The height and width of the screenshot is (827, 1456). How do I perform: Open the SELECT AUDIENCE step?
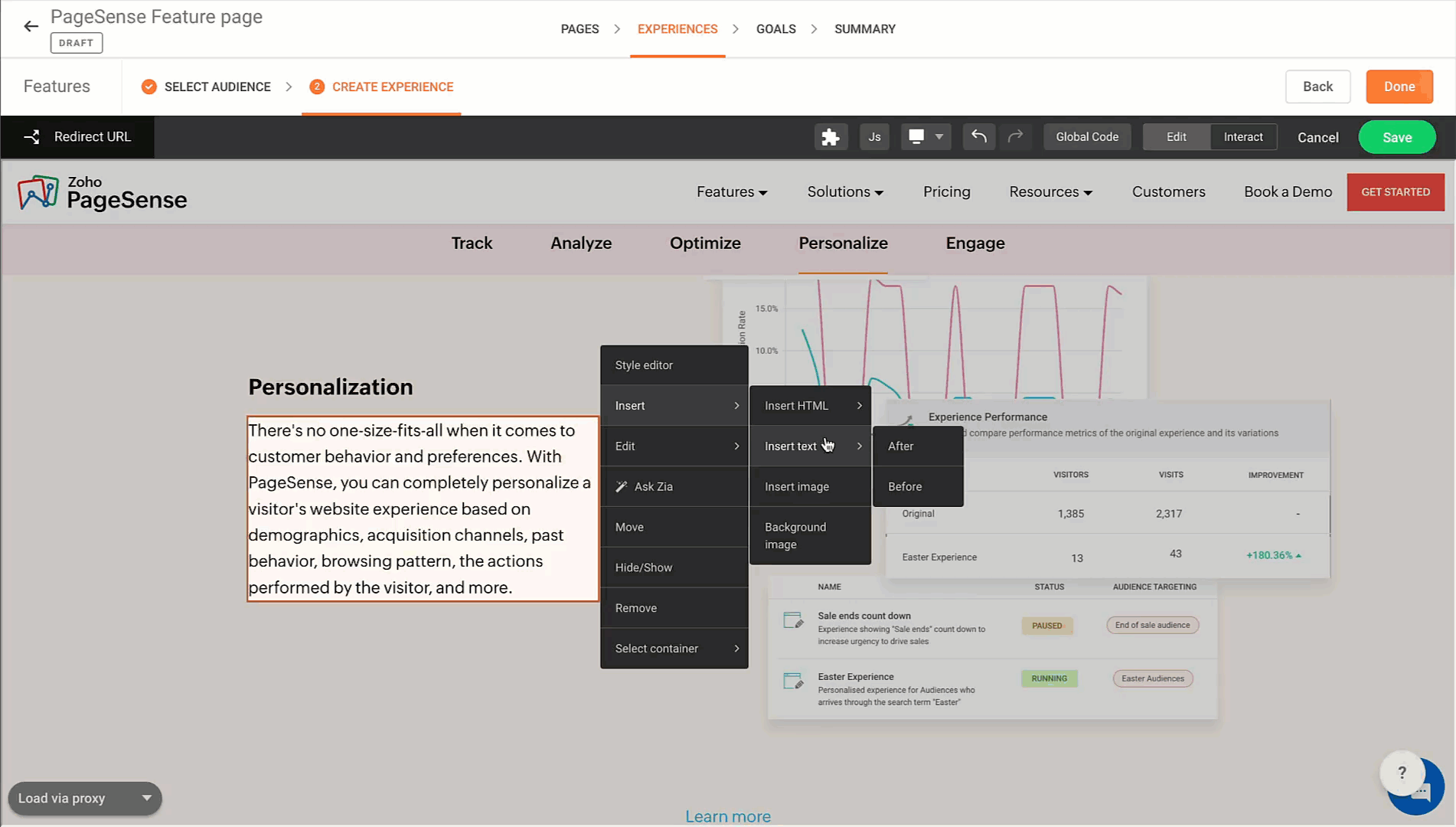[217, 87]
